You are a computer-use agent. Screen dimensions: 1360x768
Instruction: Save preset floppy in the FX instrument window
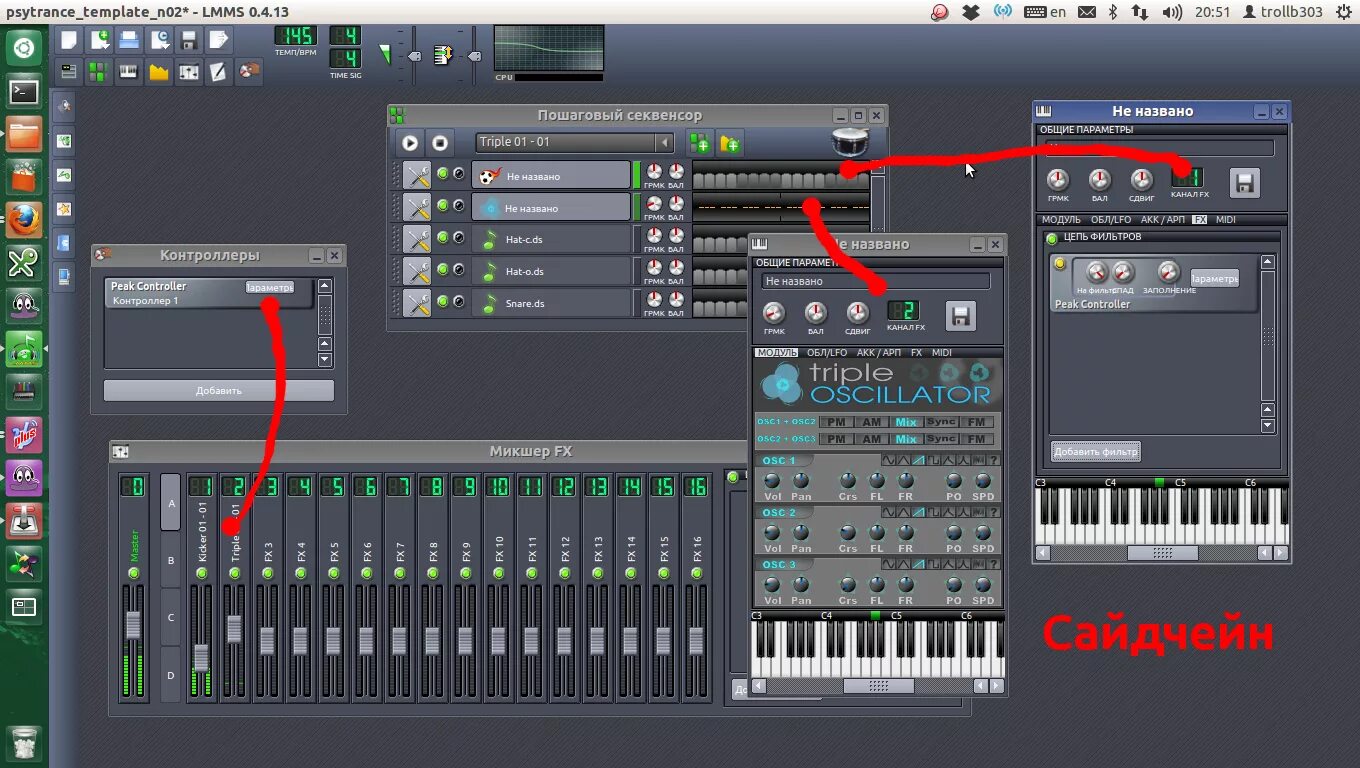point(1245,183)
